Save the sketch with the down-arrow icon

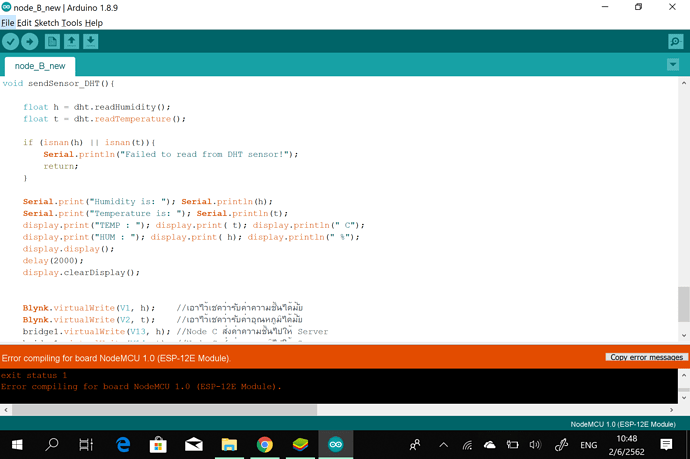click(x=91, y=42)
